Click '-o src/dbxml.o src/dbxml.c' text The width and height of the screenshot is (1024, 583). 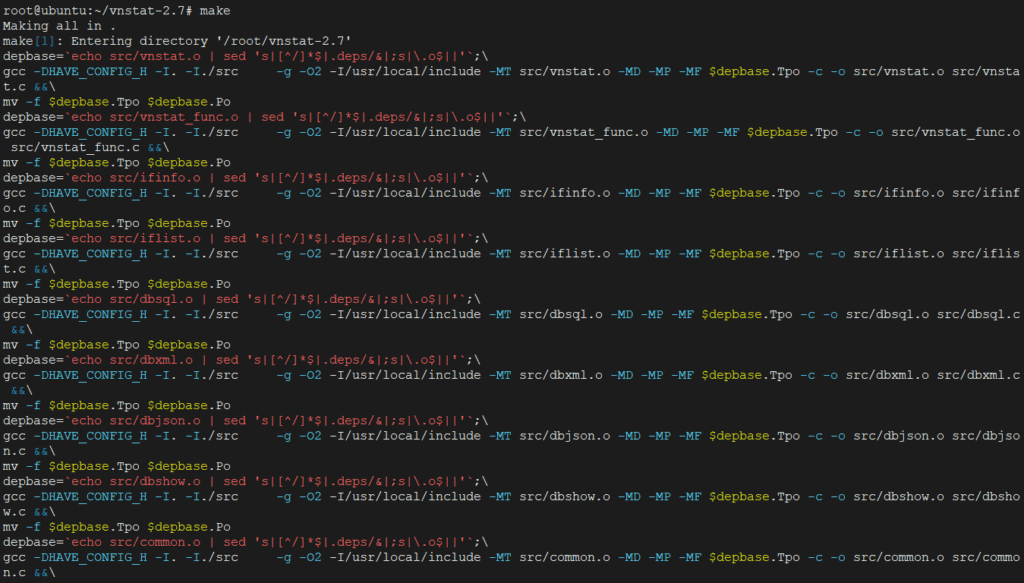click(921, 375)
